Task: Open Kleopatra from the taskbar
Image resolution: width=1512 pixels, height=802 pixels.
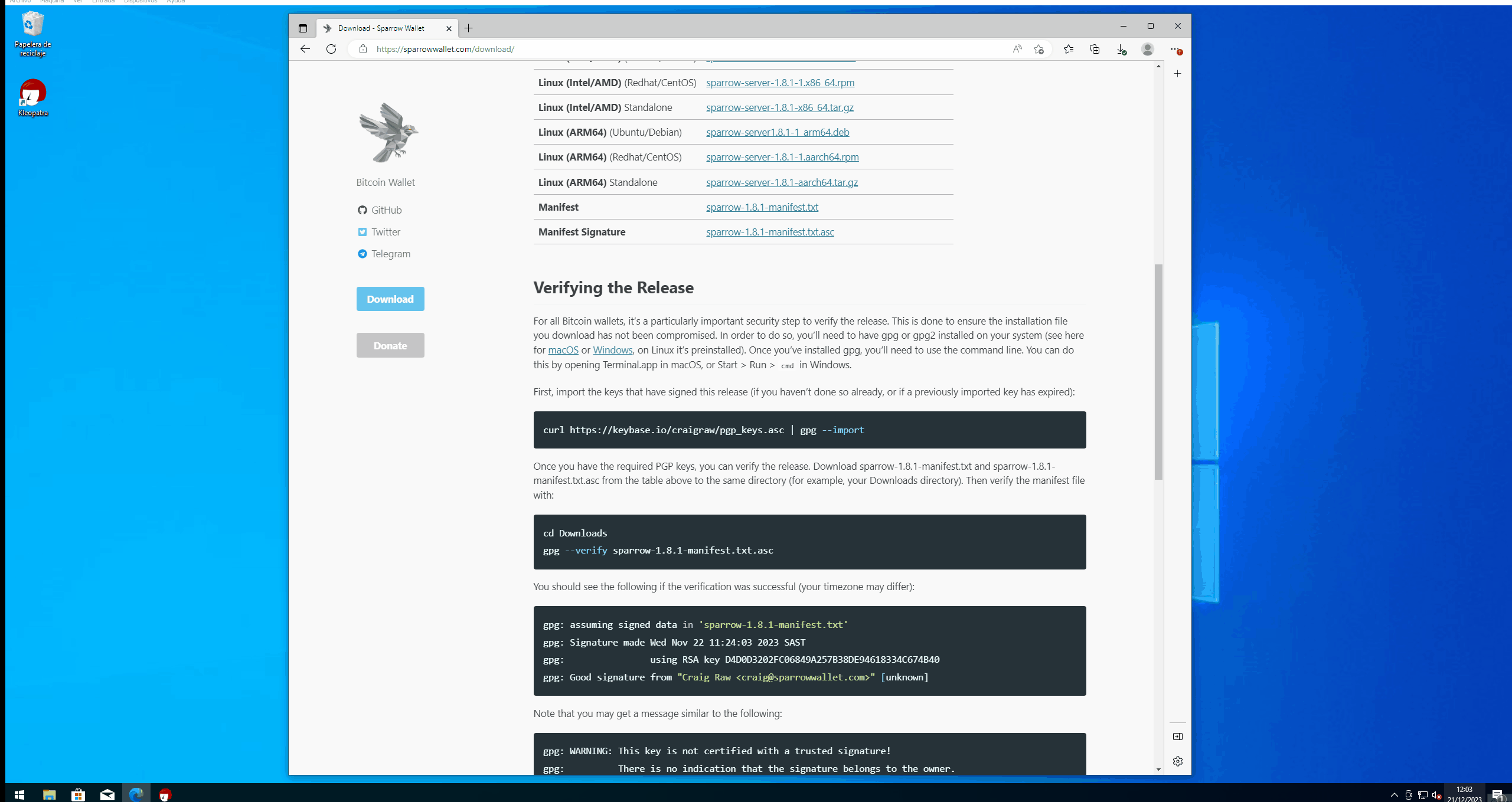Action: pos(165,794)
